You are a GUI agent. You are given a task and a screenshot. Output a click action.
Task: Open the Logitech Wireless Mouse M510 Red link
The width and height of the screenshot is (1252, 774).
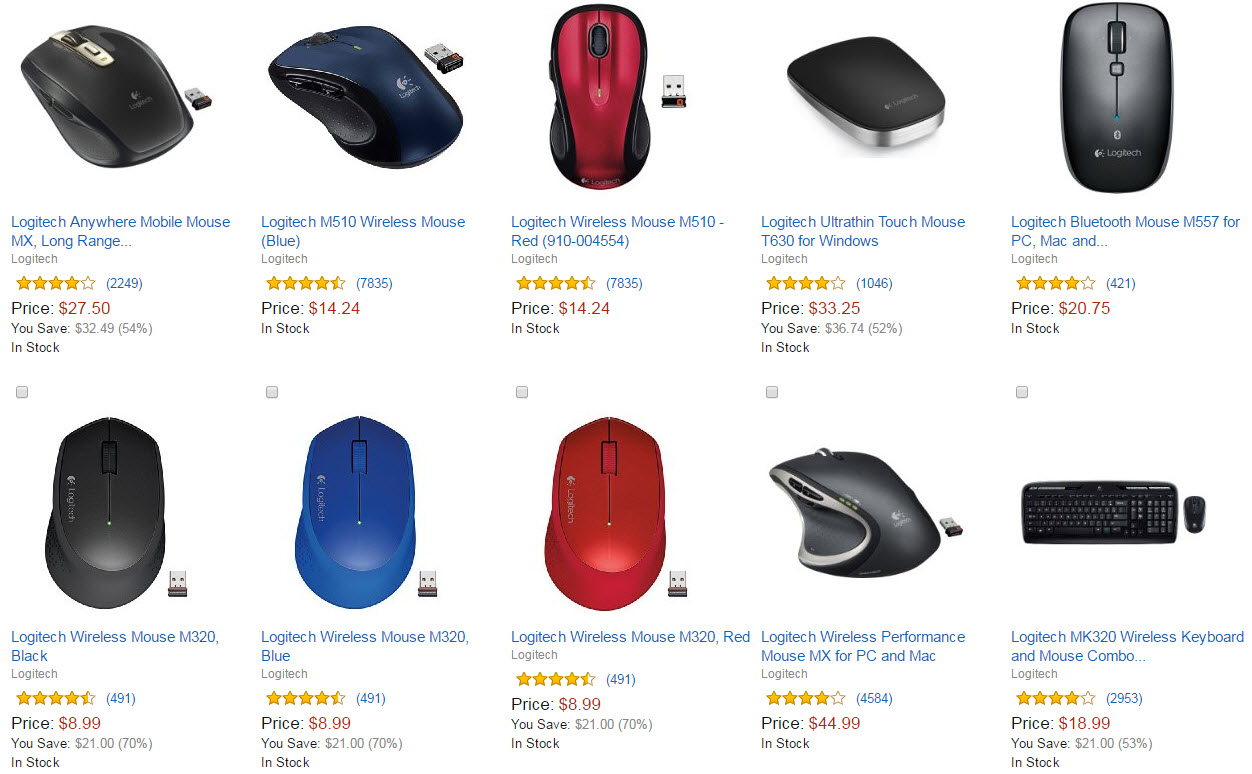pos(617,231)
